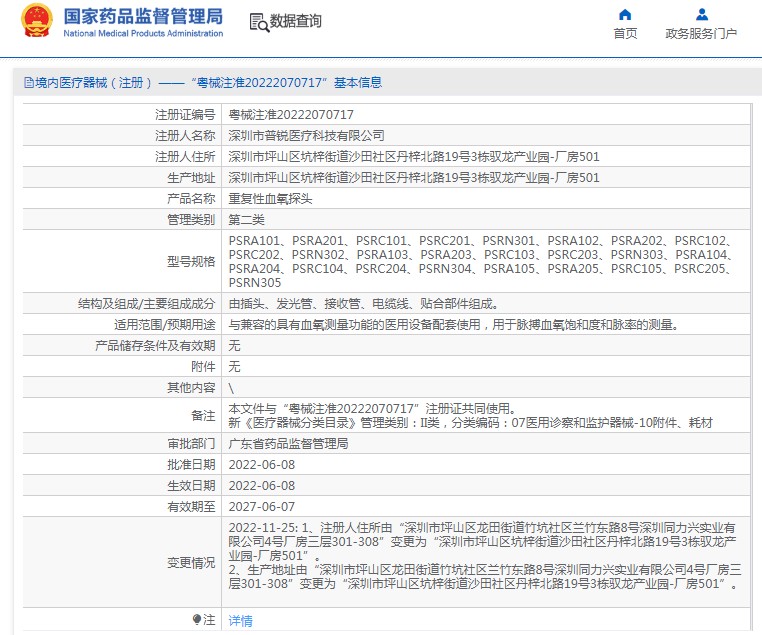Click the 政务服务门户 user icon

(701, 15)
